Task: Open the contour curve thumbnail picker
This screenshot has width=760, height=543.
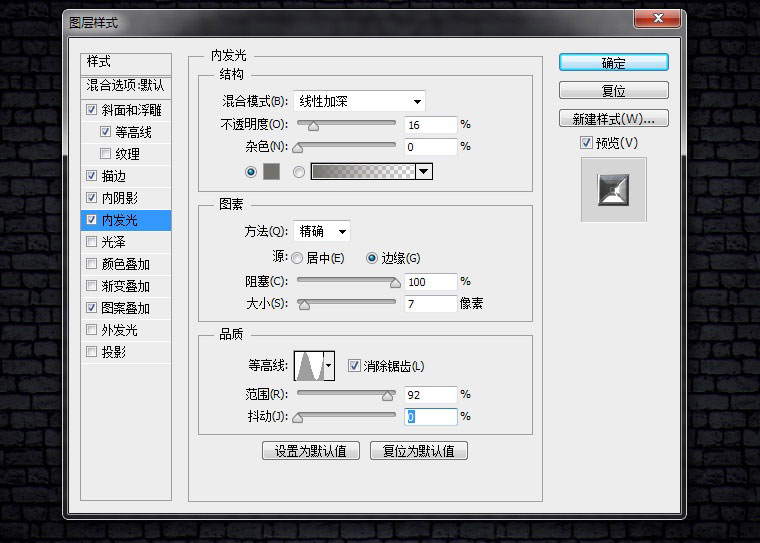Action: [x=309, y=366]
